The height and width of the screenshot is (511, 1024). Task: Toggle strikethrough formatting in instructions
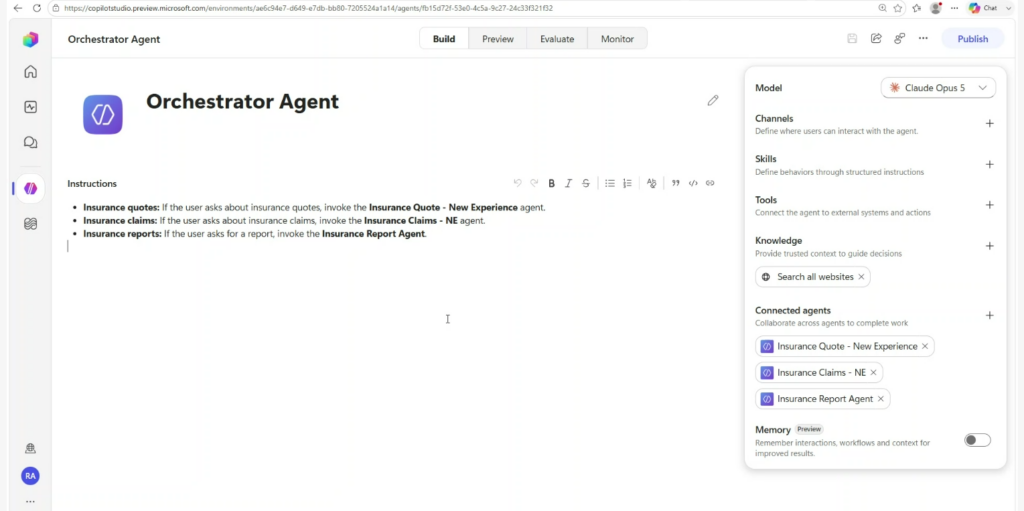tap(586, 183)
